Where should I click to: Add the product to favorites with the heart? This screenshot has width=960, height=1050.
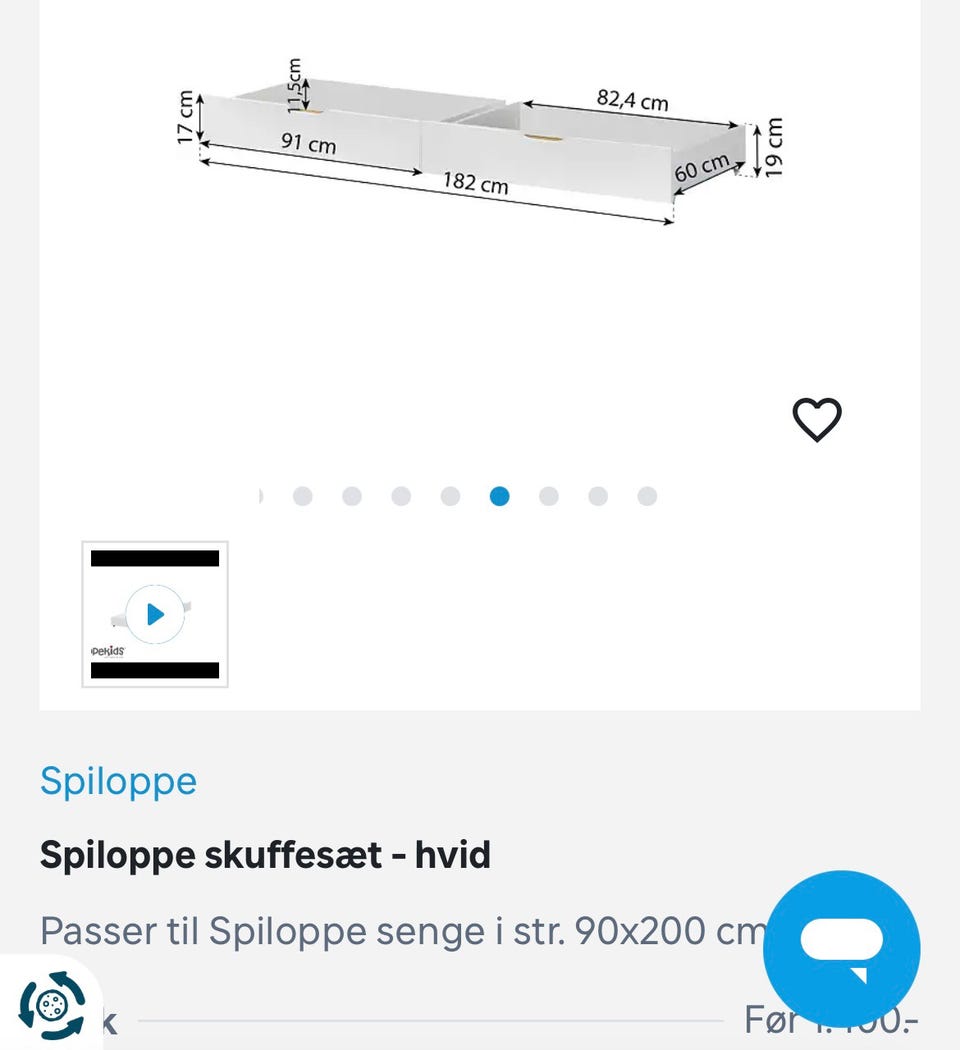point(817,420)
